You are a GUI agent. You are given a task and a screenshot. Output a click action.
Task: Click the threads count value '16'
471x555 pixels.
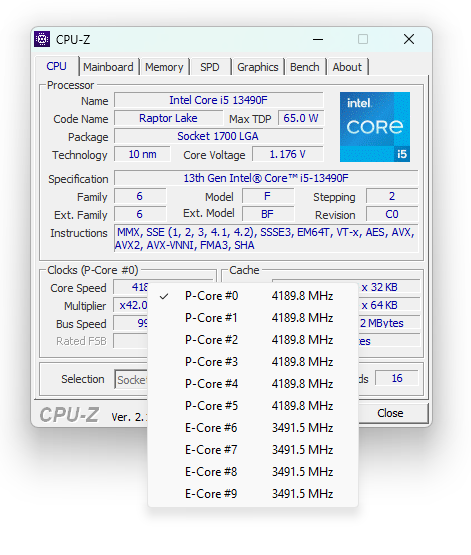[397, 378]
